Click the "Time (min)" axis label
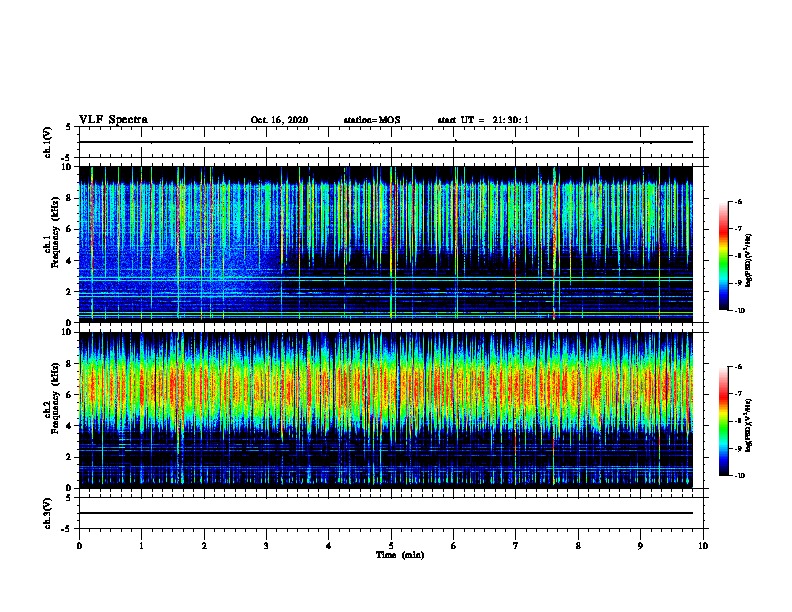 coord(400,555)
